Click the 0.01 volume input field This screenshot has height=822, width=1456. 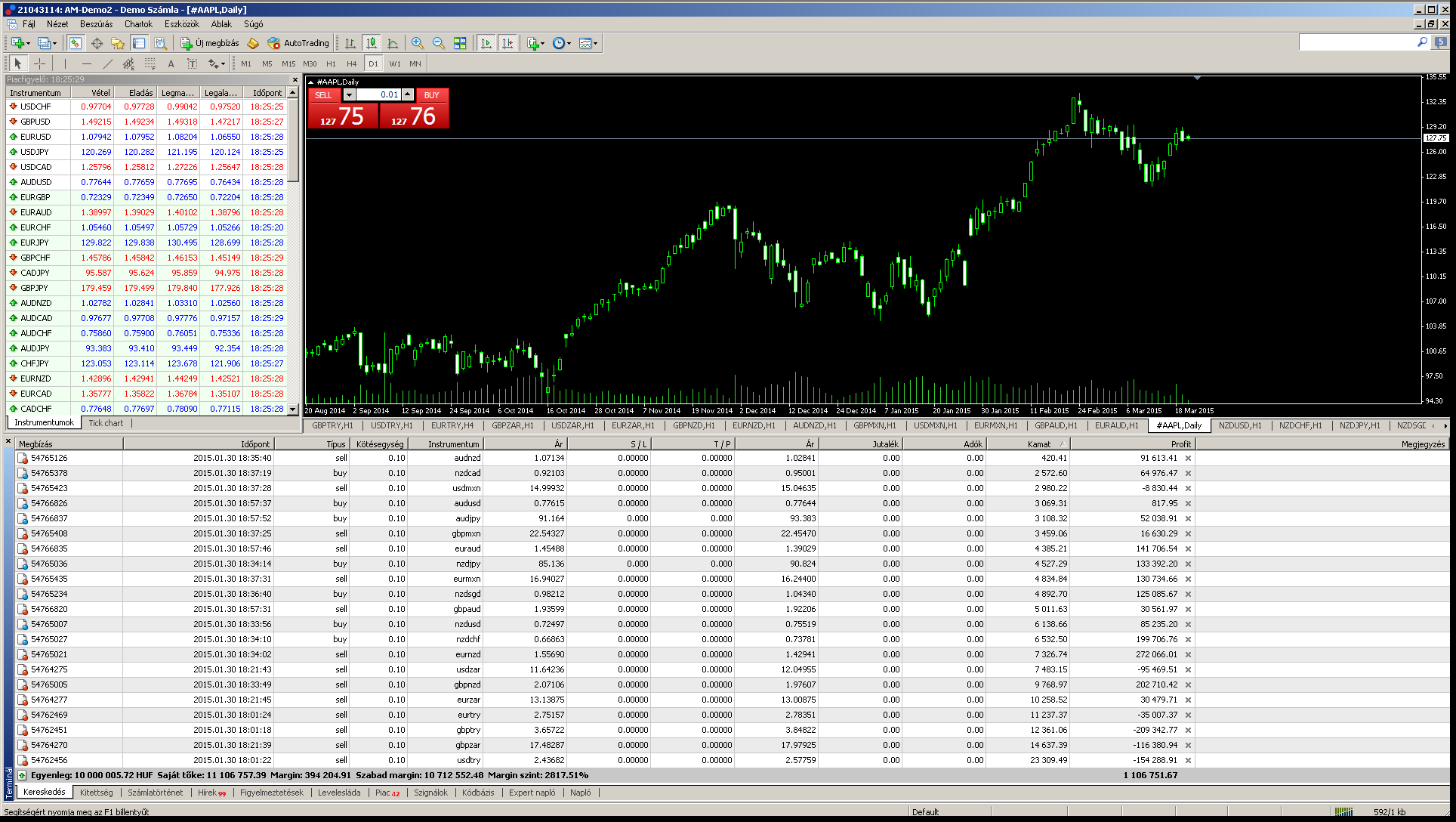pyautogui.click(x=378, y=94)
